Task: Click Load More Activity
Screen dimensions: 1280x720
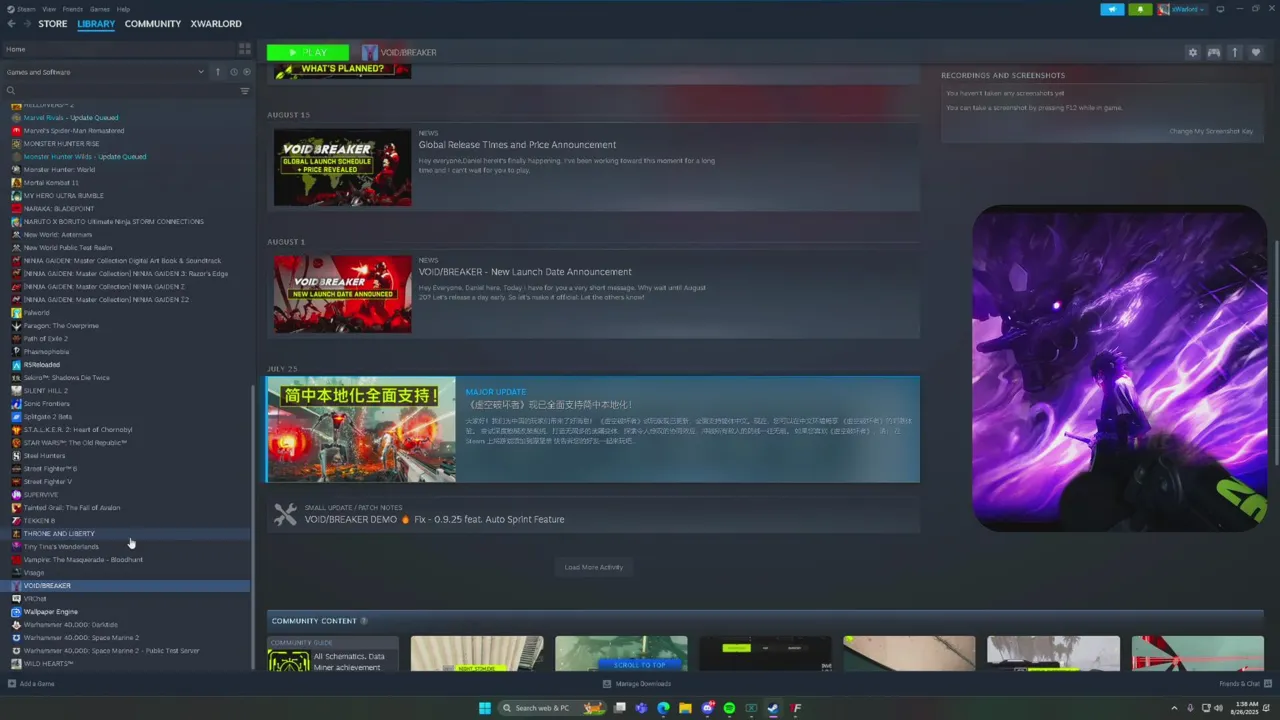Action: [x=593, y=567]
